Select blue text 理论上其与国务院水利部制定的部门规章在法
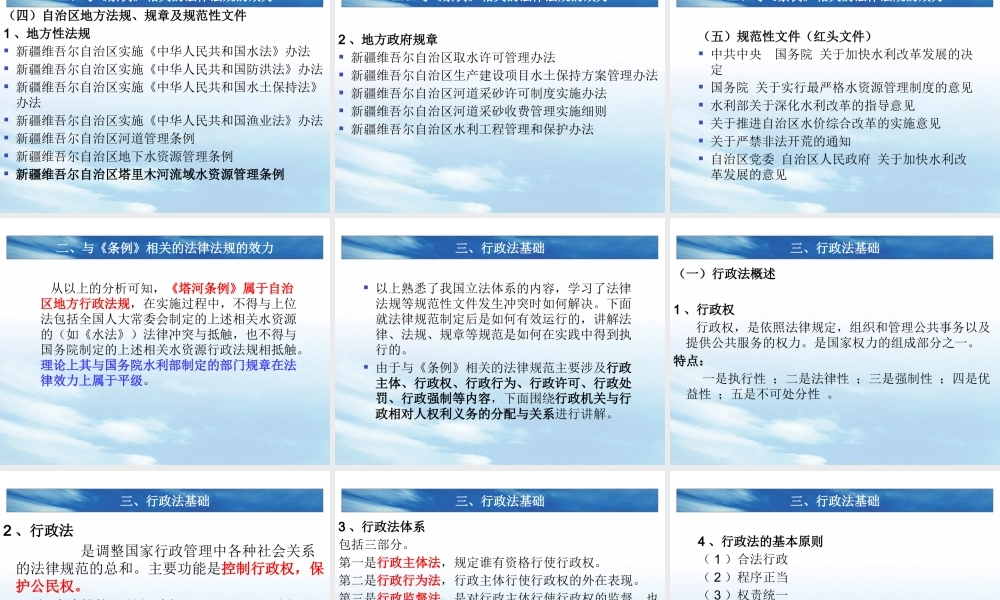Screen dimensions: 1000x600 168,365
